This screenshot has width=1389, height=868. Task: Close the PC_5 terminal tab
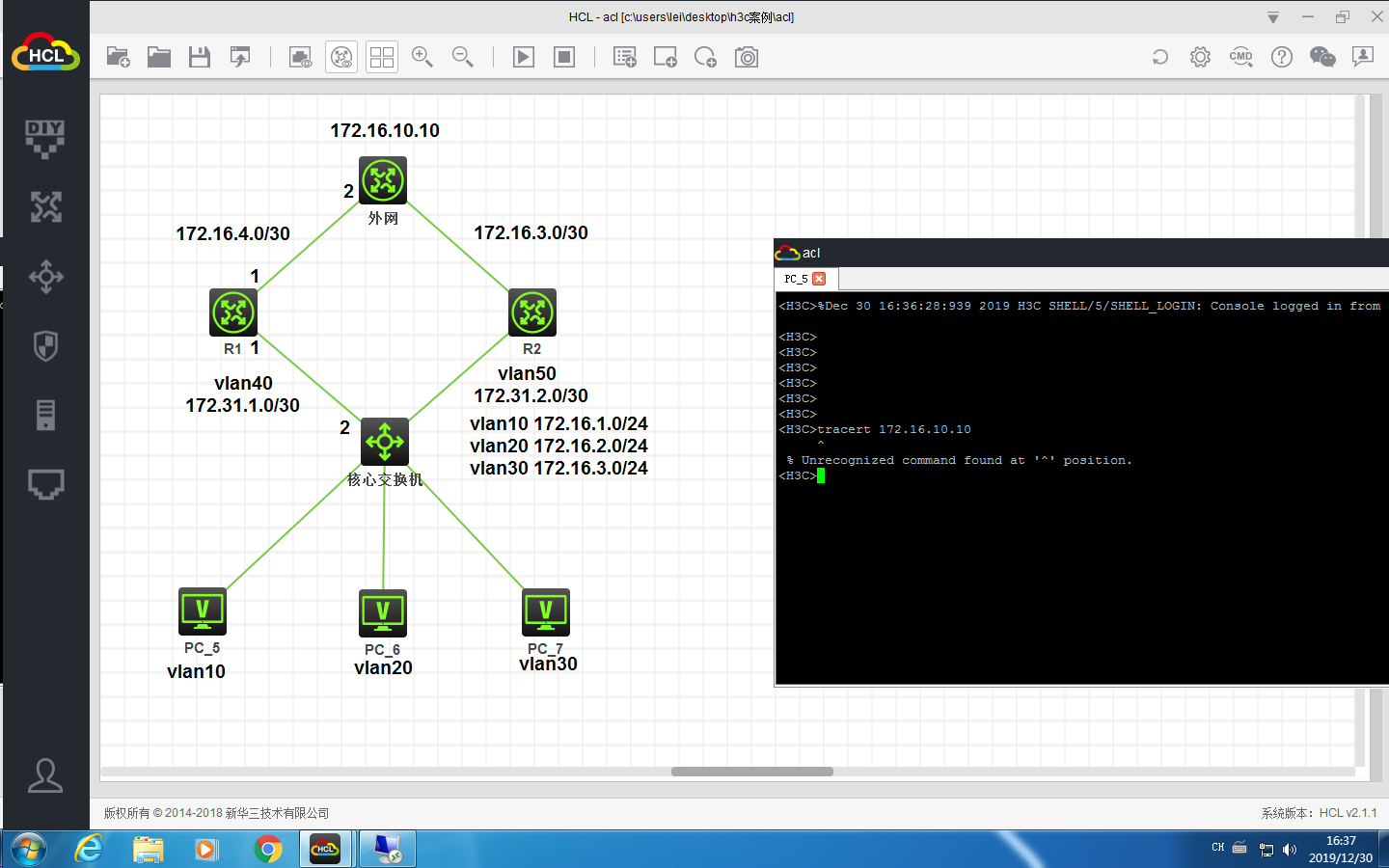click(x=819, y=279)
